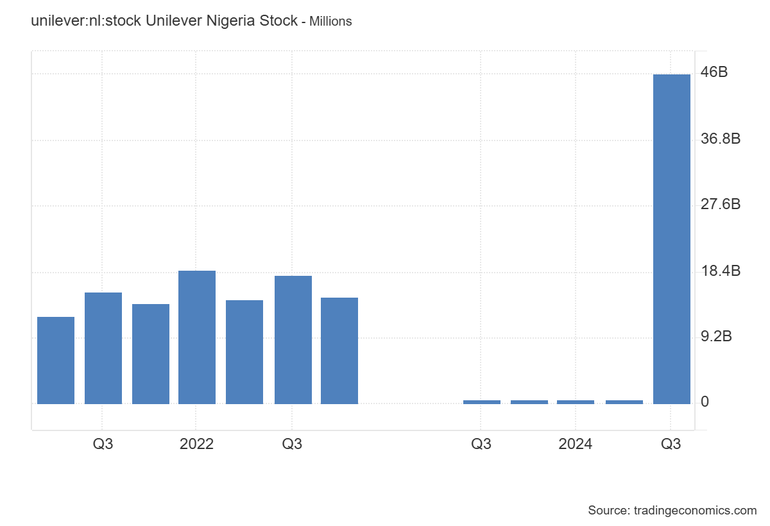The height and width of the screenshot is (526, 770).
Task: Select the leftmost bar in the chart
Action: point(56,360)
